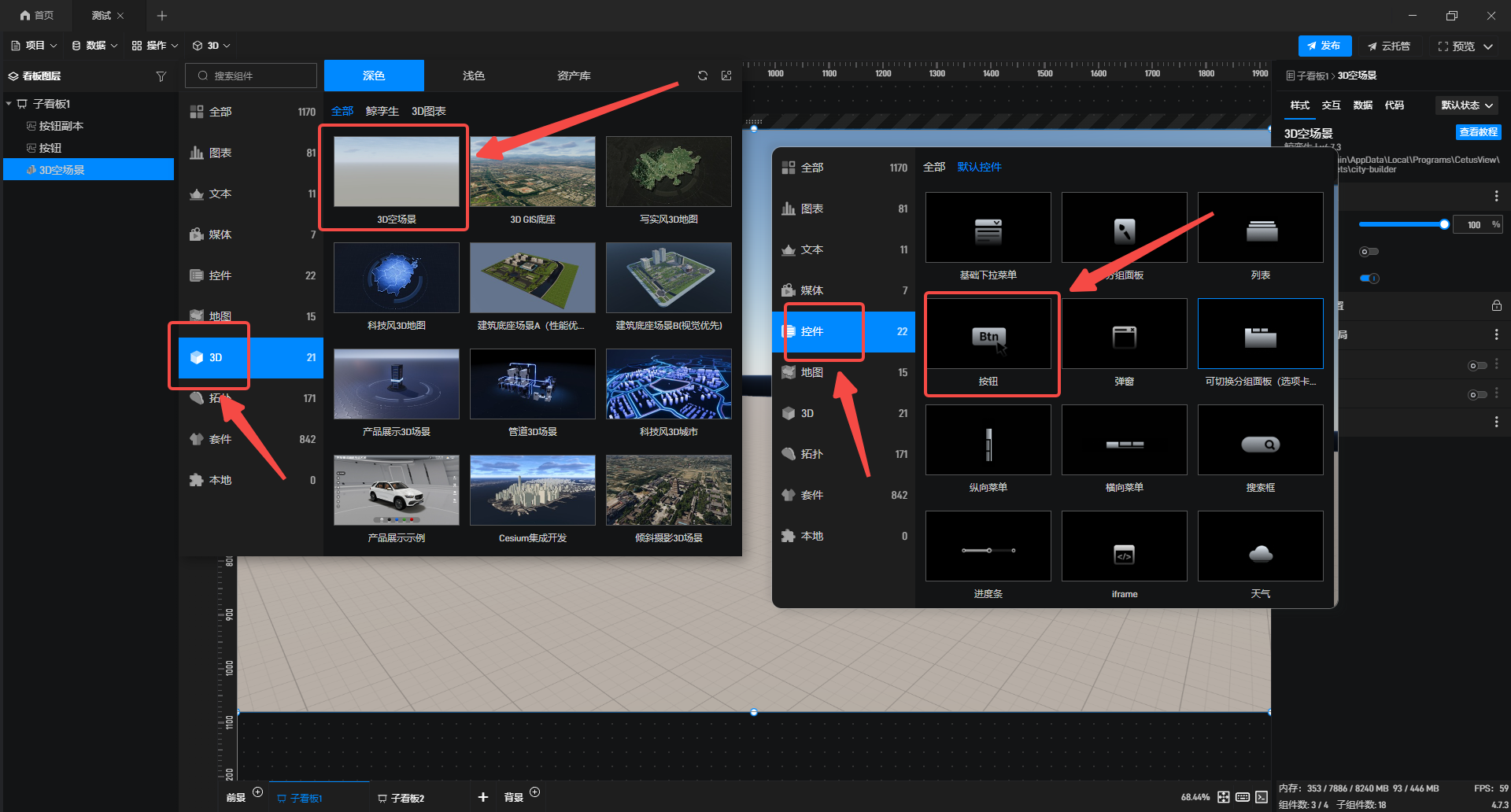
Task: Click the layer filter funnel icon
Action: (x=161, y=76)
